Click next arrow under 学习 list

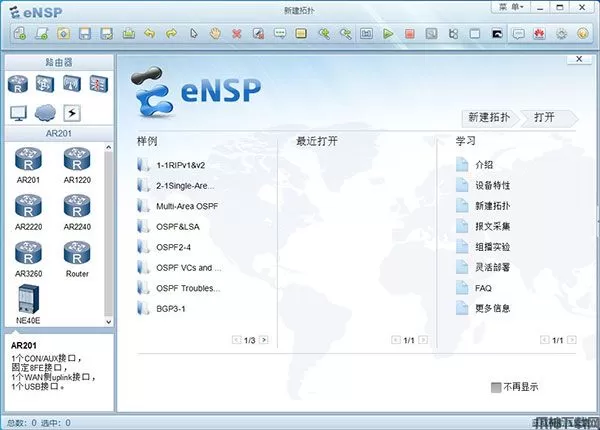572,339
